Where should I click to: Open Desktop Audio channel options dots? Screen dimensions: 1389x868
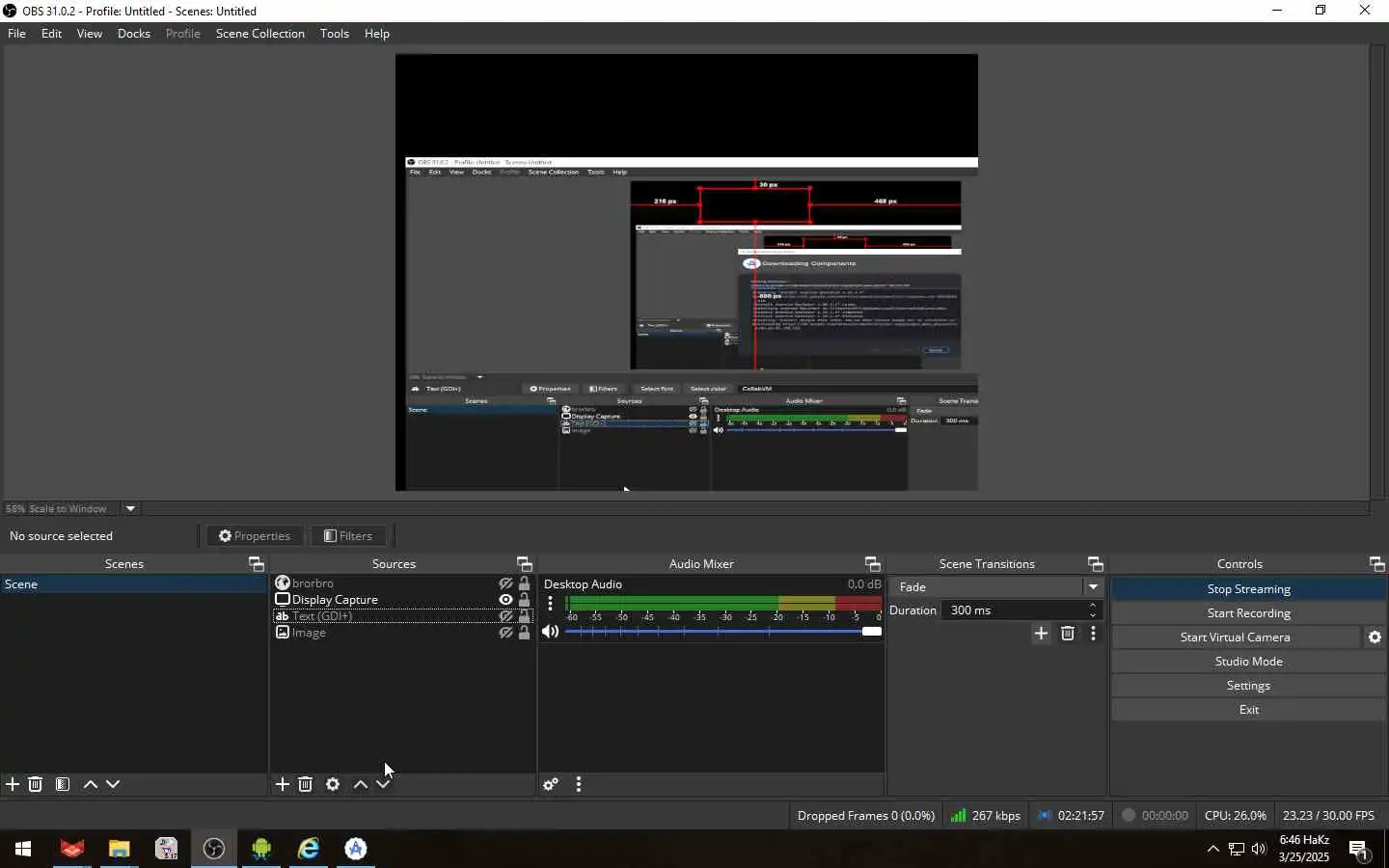[551, 604]
